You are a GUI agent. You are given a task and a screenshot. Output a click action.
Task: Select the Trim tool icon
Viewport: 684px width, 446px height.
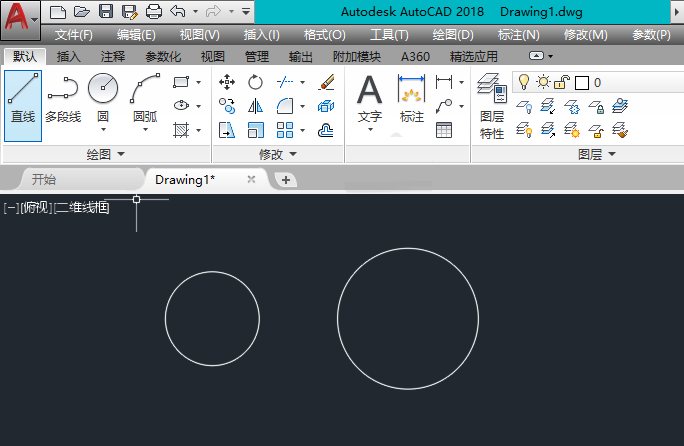pos(285,82)
